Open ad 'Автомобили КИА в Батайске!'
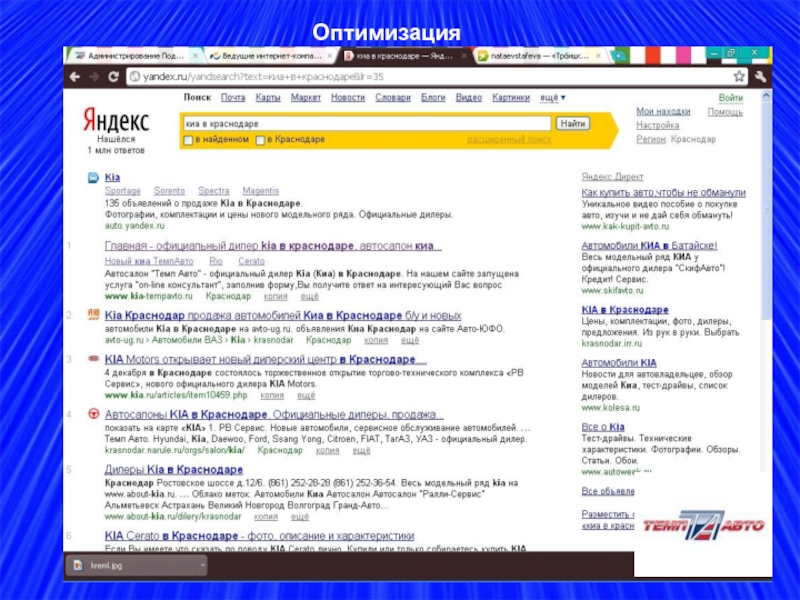Viewport: 800px width, 600px height. (649, 245)
